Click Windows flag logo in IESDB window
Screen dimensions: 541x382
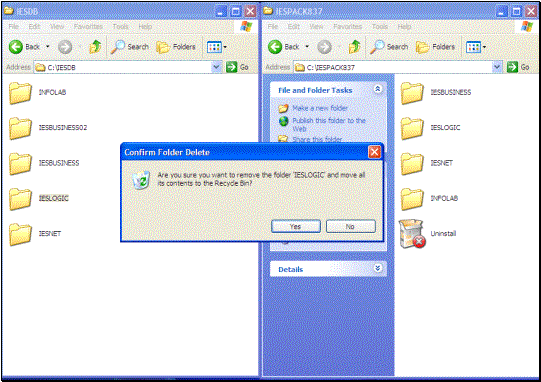pos(246,27)
